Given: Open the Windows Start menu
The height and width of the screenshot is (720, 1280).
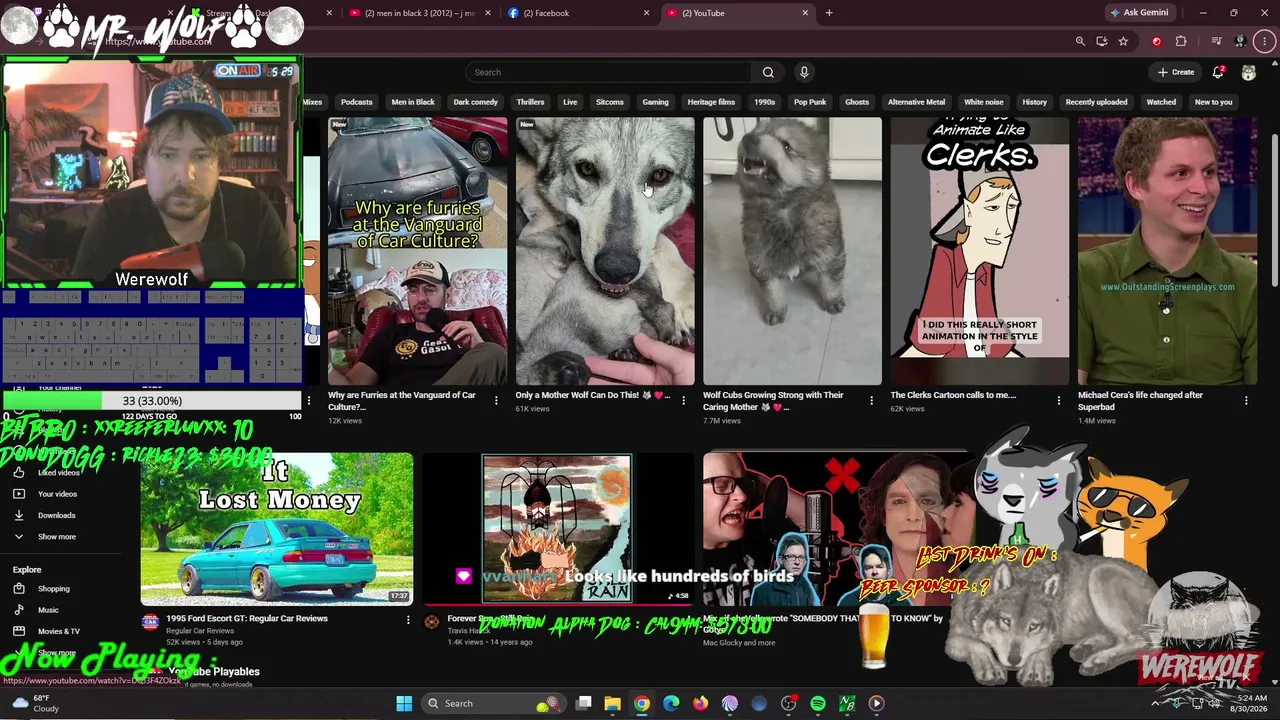Looking at the screenshot, I should point(404,703).
